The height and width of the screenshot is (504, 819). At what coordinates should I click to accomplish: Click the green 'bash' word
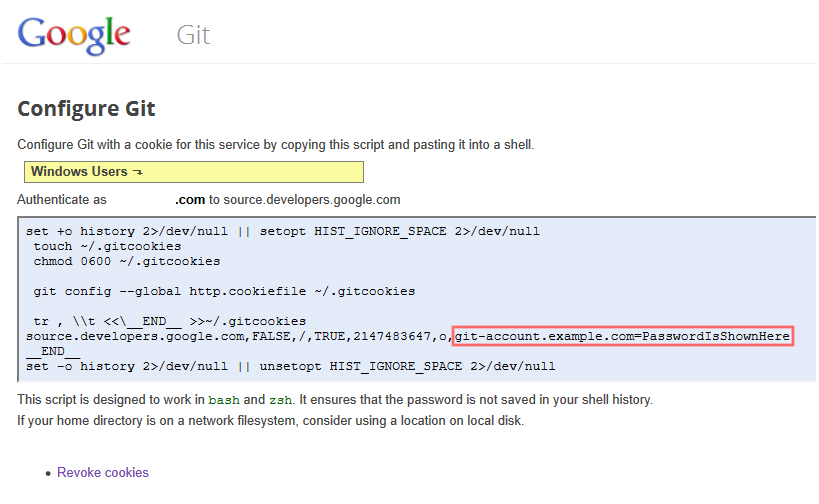click(224, 400)
